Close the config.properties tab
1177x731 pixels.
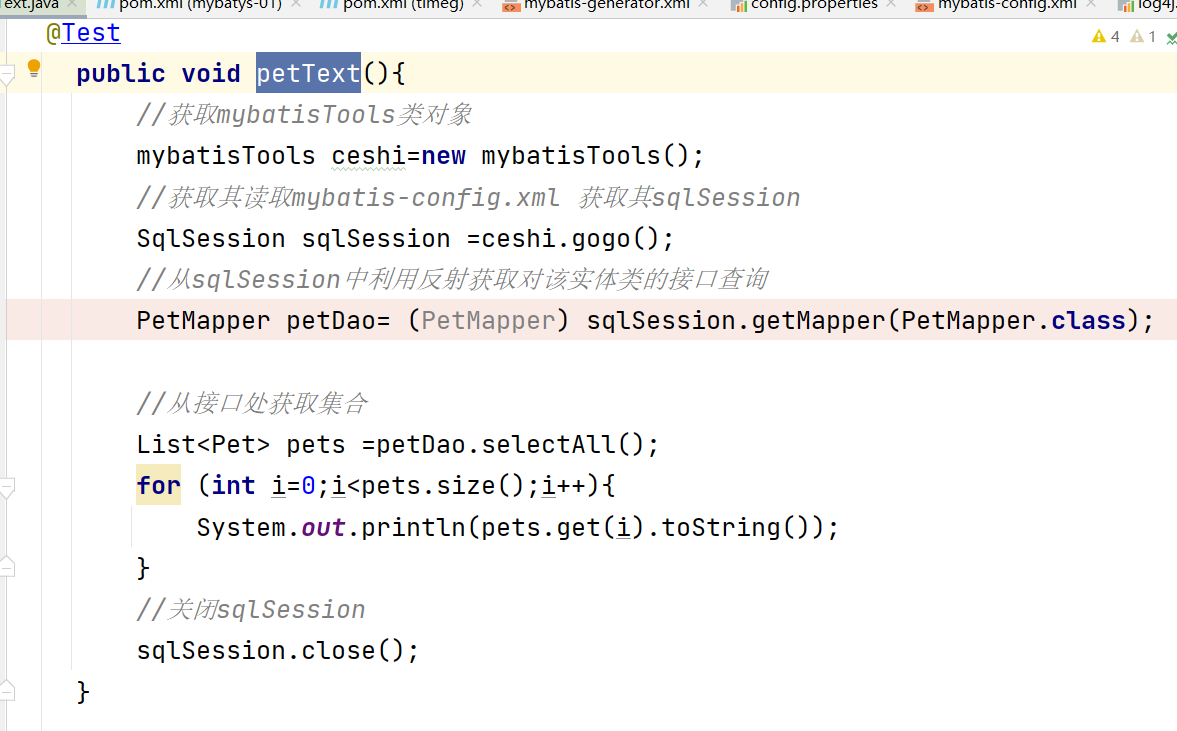point(893,5)
